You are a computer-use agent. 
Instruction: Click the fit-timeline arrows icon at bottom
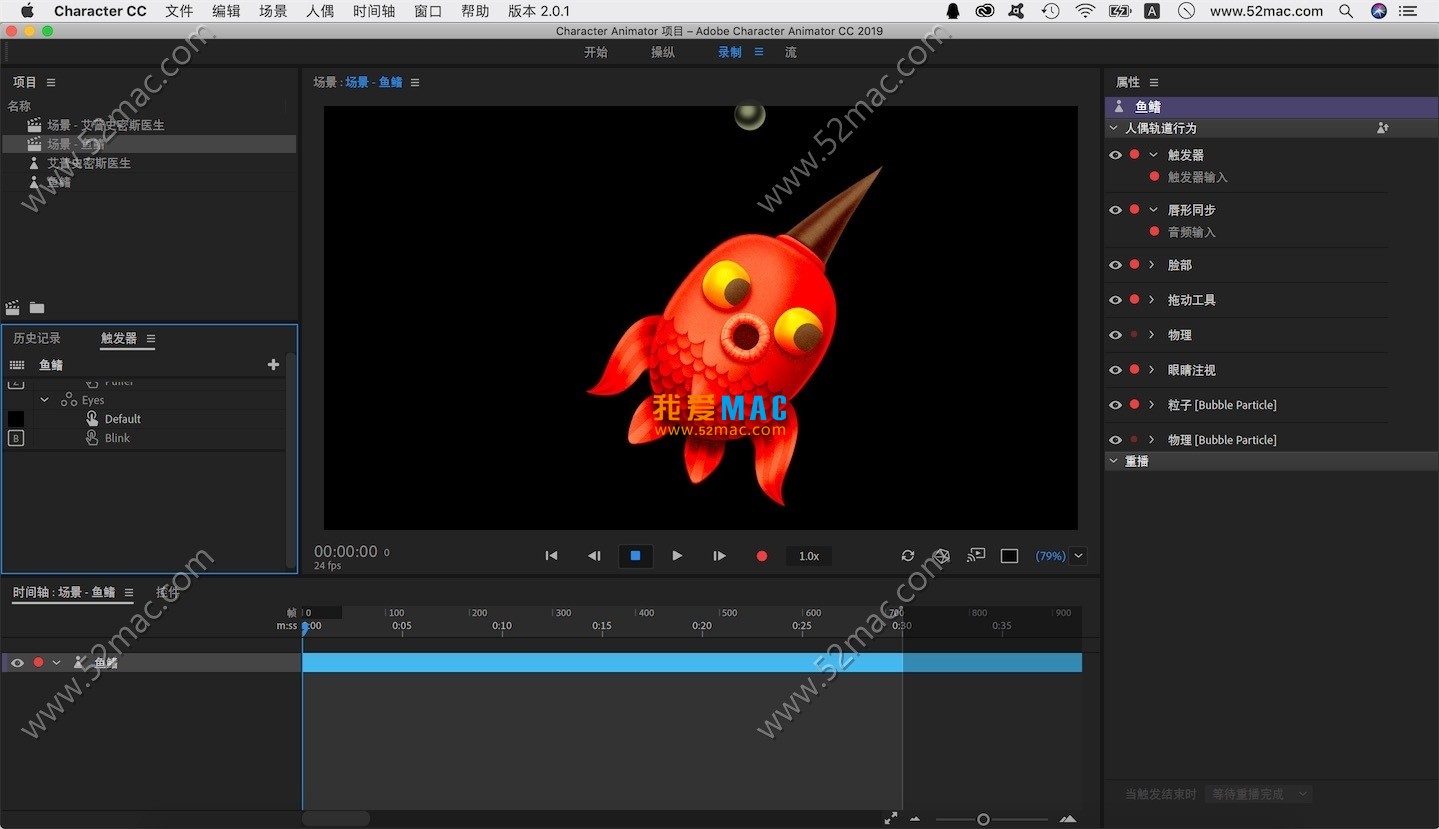(891, 818)
